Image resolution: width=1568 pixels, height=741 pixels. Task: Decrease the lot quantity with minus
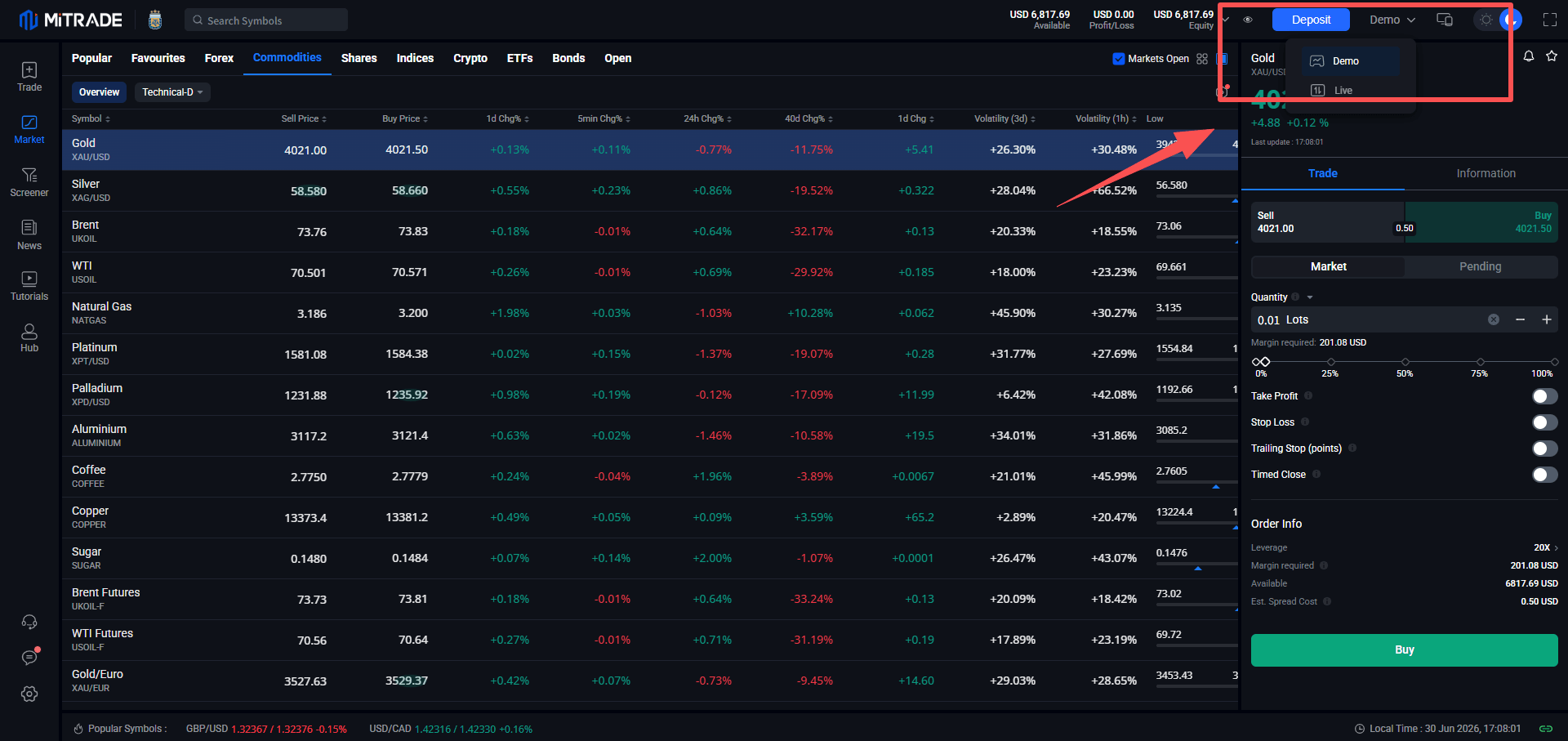click(x=1521, y=319)
